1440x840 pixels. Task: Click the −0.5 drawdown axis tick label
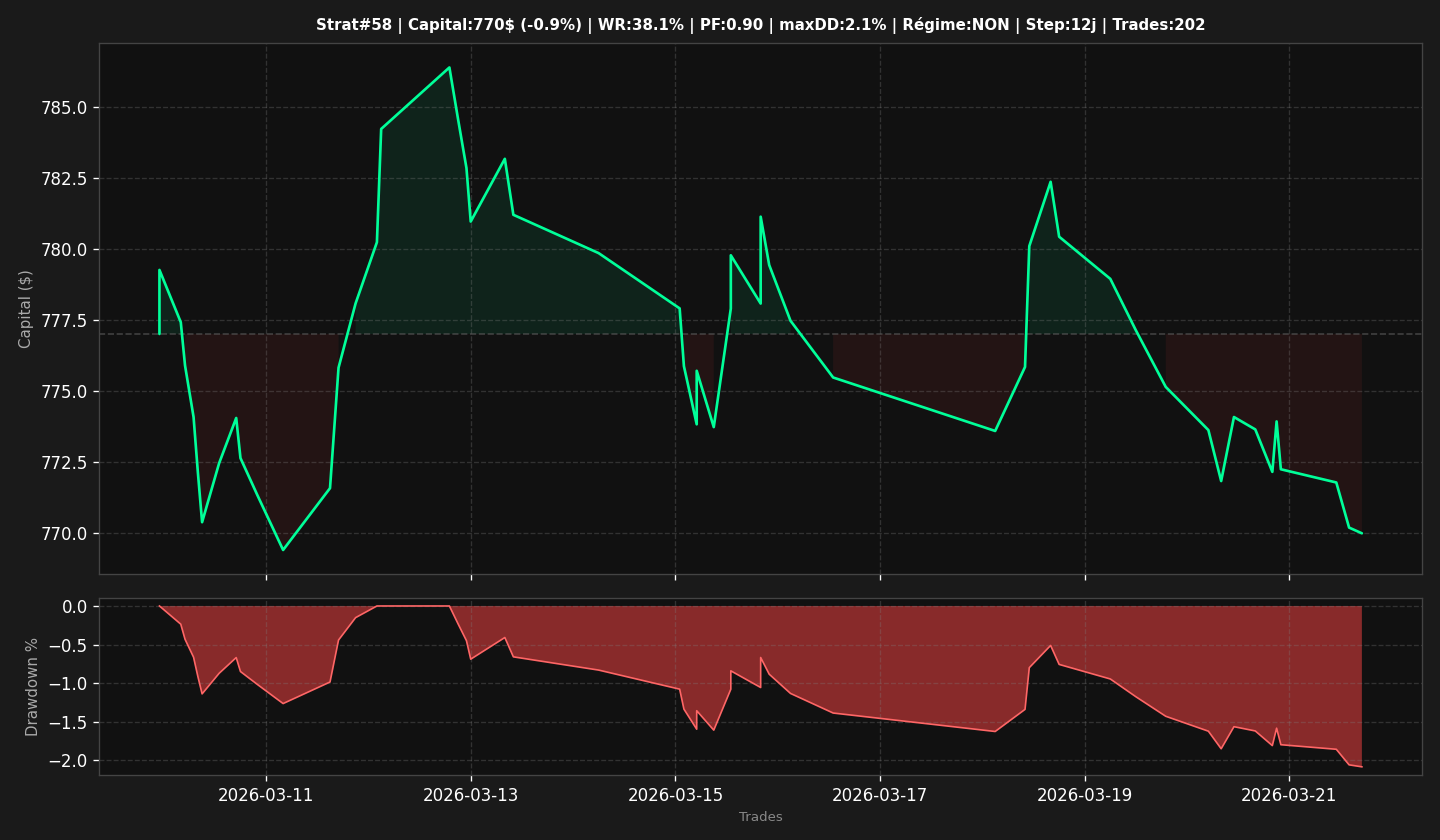click(68, 646)
